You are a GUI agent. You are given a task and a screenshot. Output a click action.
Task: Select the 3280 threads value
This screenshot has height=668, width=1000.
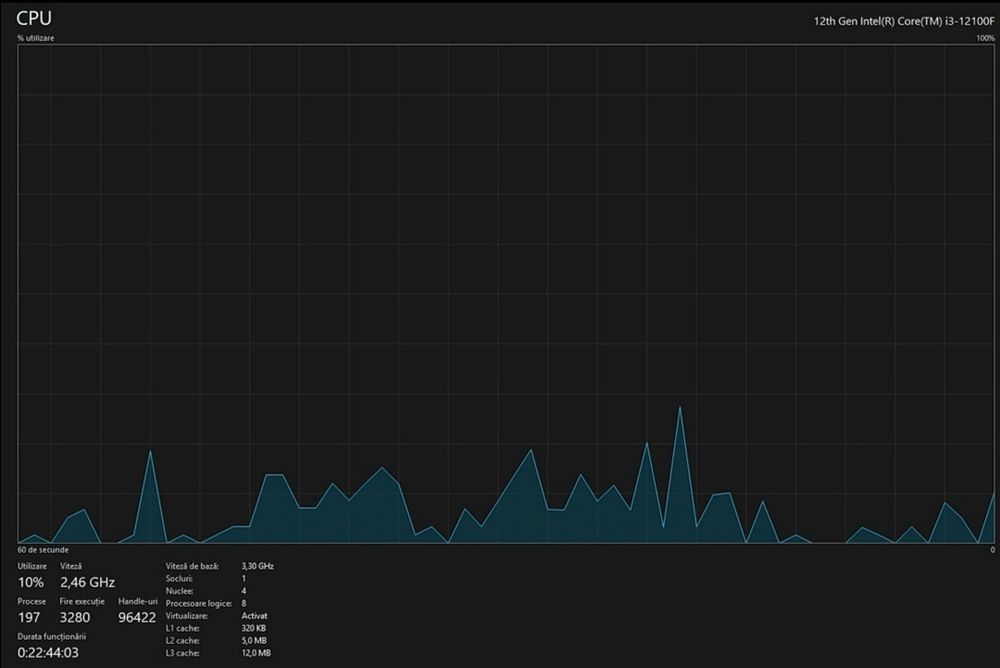coord(75,618)
